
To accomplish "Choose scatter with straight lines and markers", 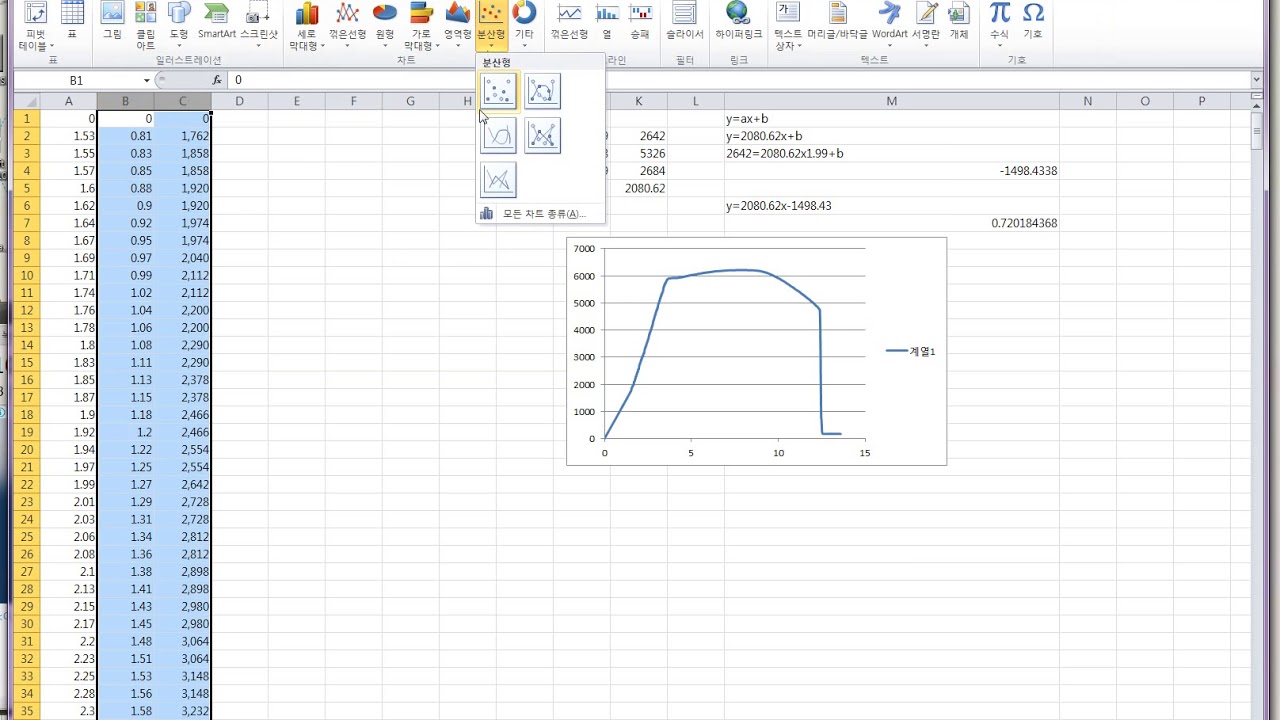I will (x=542, y=135).
